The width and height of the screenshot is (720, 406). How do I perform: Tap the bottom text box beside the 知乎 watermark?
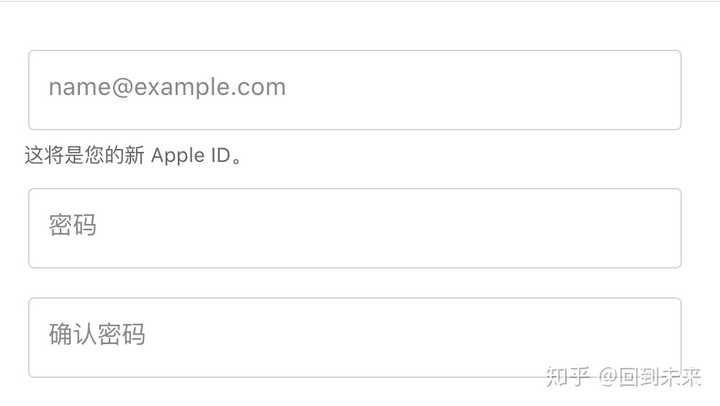pyautogui.click(x=300, y=336)
